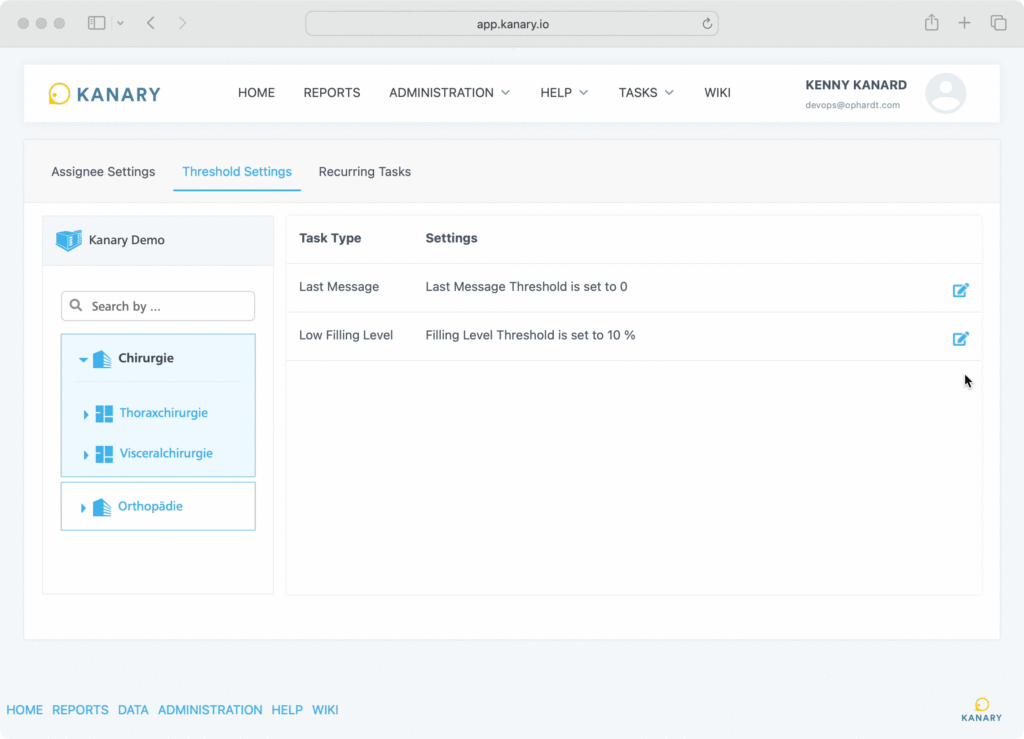This screenshot has width=1024, height=739.
Task: Expand the Visceralchirurgie node
Action: click(x=86, y=455)
